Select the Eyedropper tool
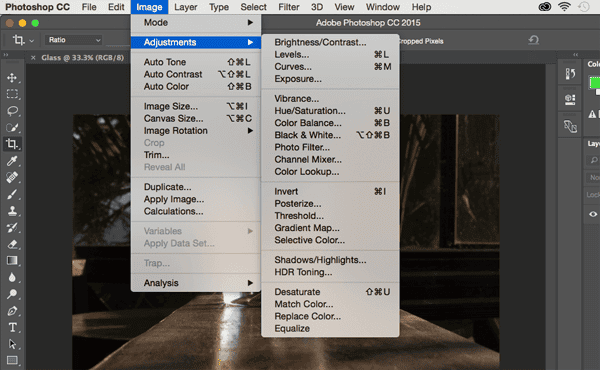The width and height of the screenshot is (600, 370). [12, 161]
